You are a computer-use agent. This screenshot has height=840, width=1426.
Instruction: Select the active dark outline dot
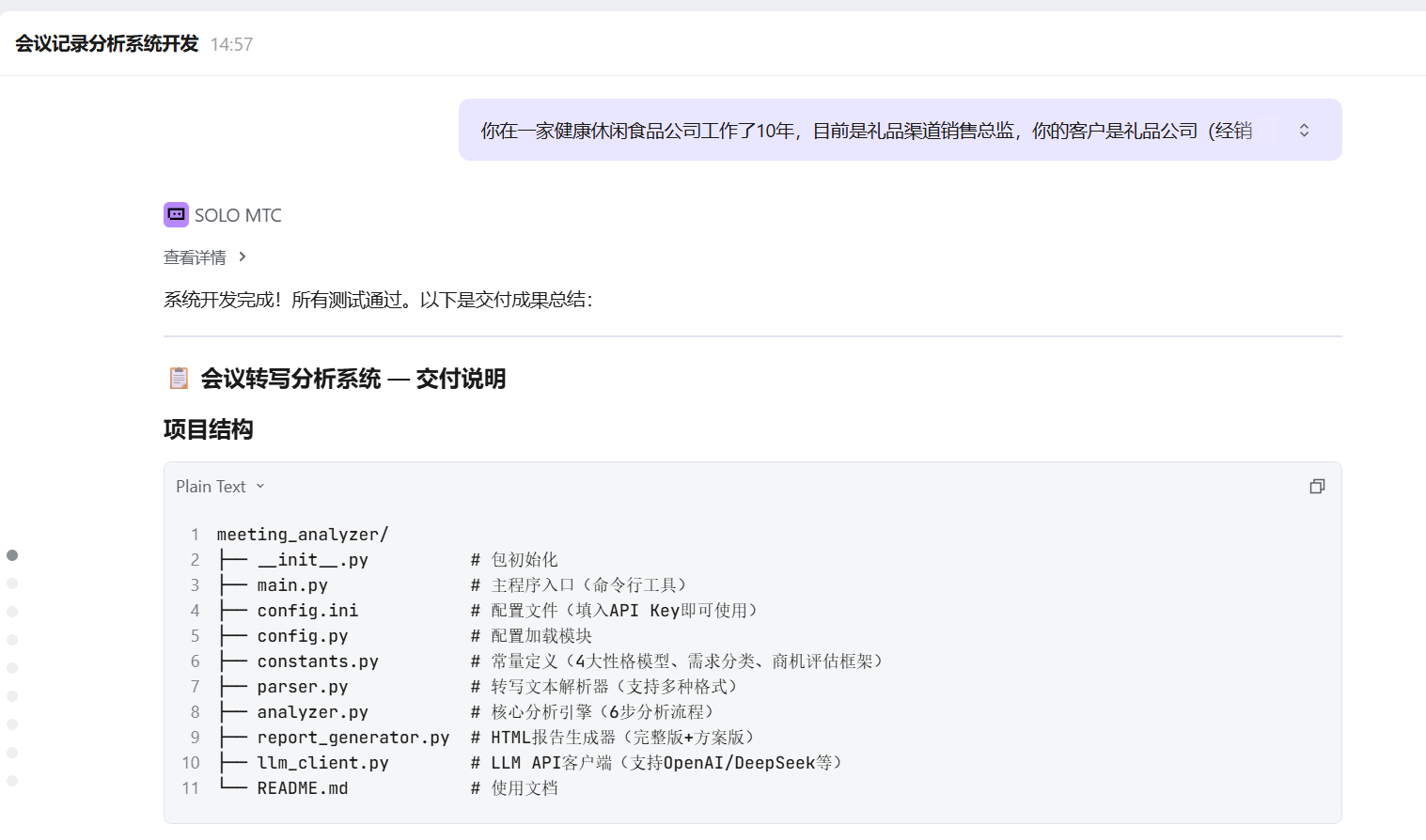tap(12, 555)
